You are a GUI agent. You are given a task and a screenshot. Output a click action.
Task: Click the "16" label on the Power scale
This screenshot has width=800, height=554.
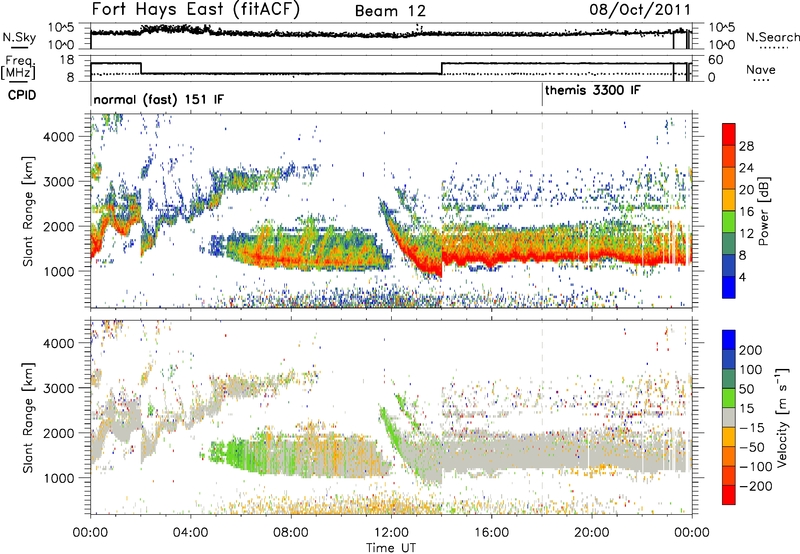(746, 212)
